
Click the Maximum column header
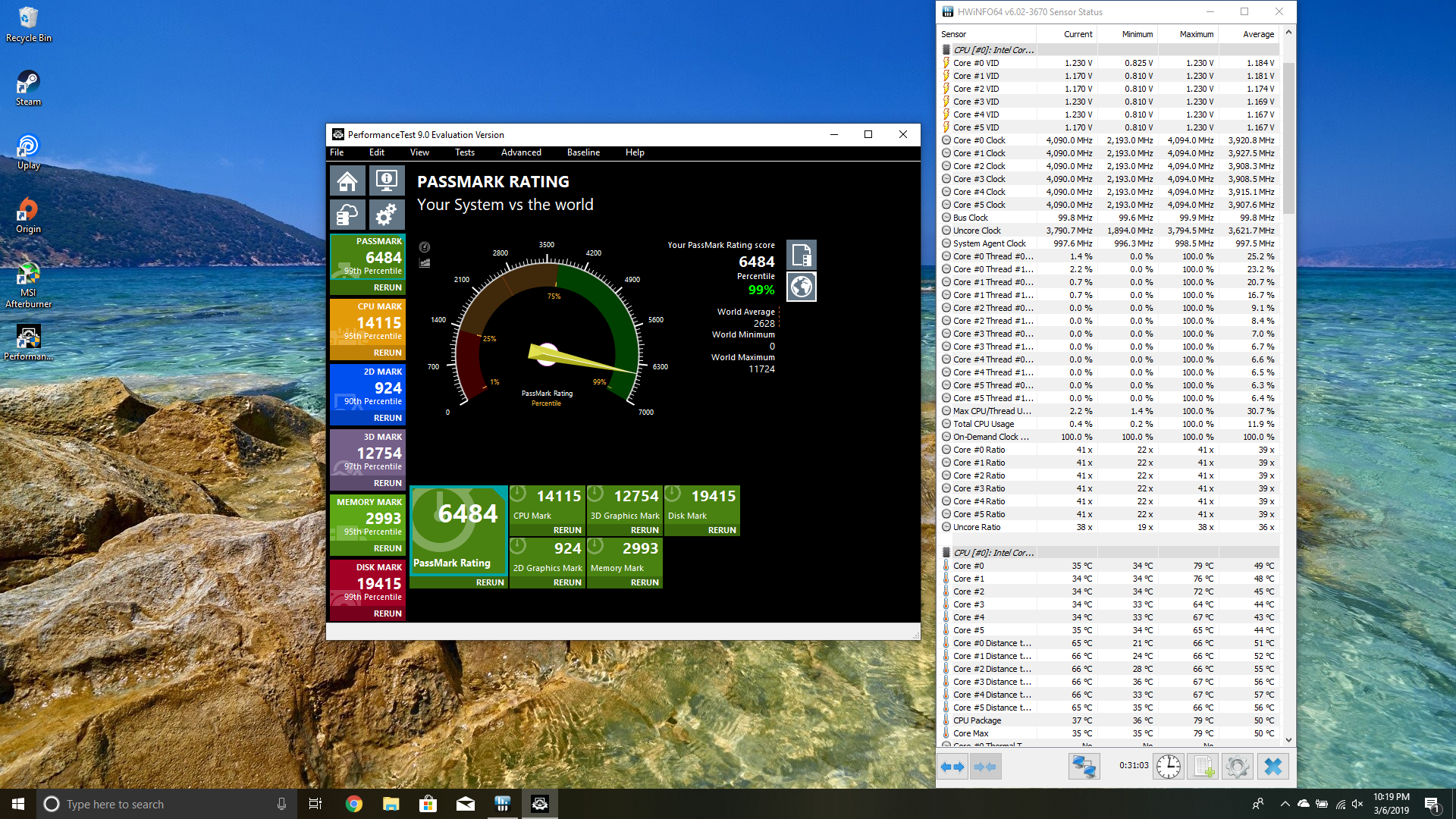coord(1188,34)
